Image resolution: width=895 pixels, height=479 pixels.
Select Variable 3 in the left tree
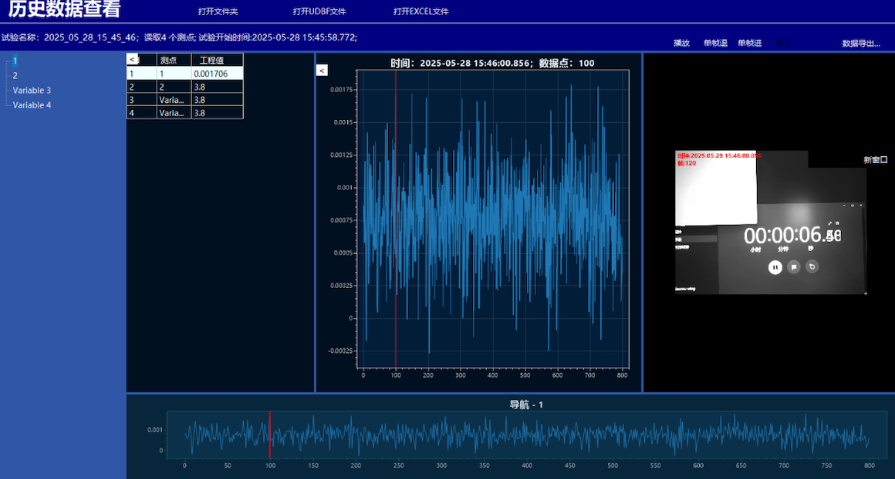[32, 90]
